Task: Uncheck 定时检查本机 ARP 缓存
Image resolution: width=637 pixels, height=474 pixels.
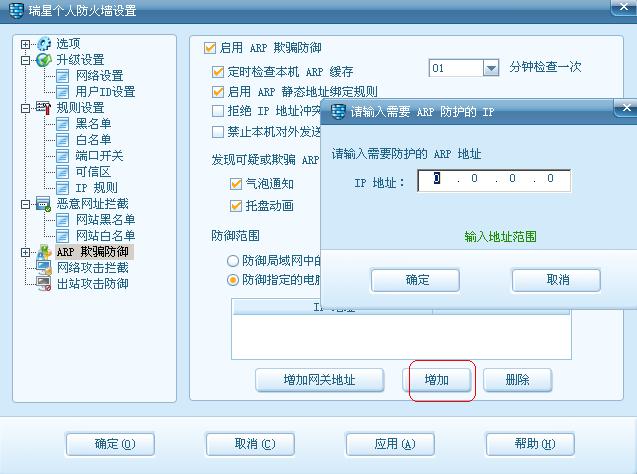Action: 218,72
